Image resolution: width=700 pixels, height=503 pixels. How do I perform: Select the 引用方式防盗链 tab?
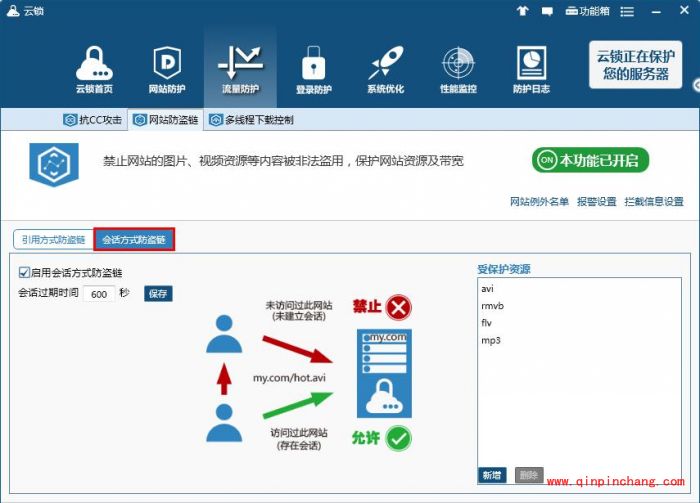point(53,240)
